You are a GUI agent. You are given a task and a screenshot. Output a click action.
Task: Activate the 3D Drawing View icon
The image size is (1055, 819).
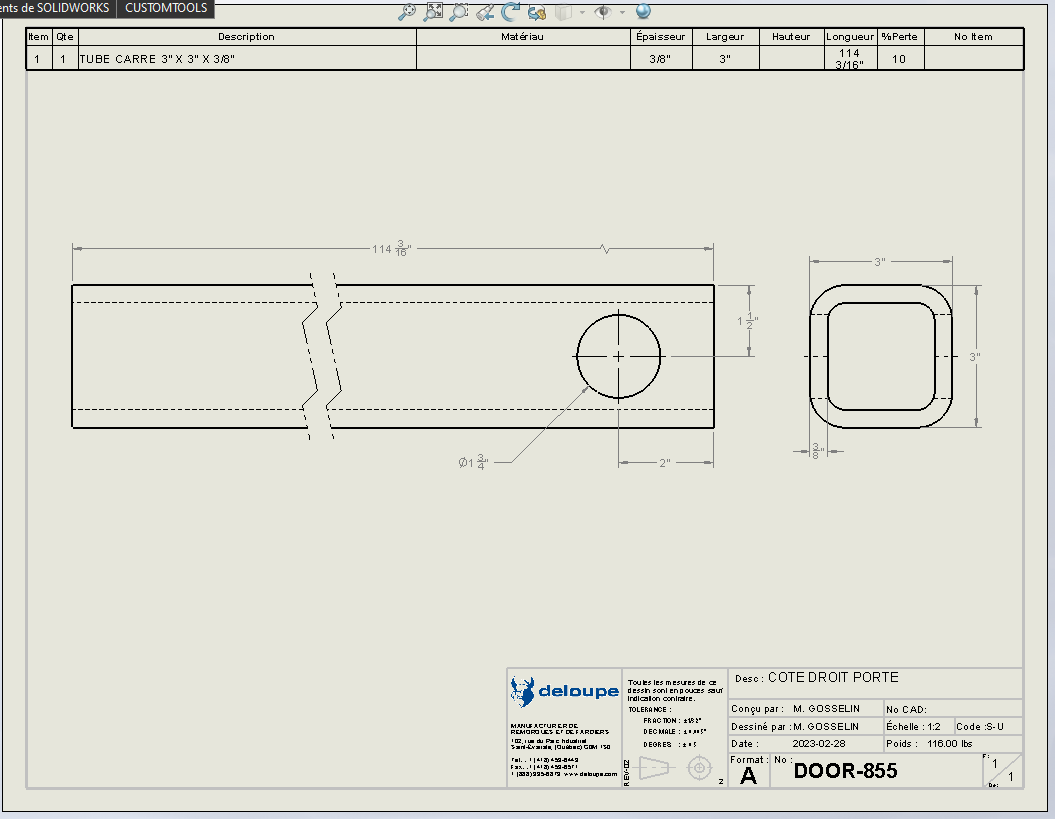click(537, 12)
